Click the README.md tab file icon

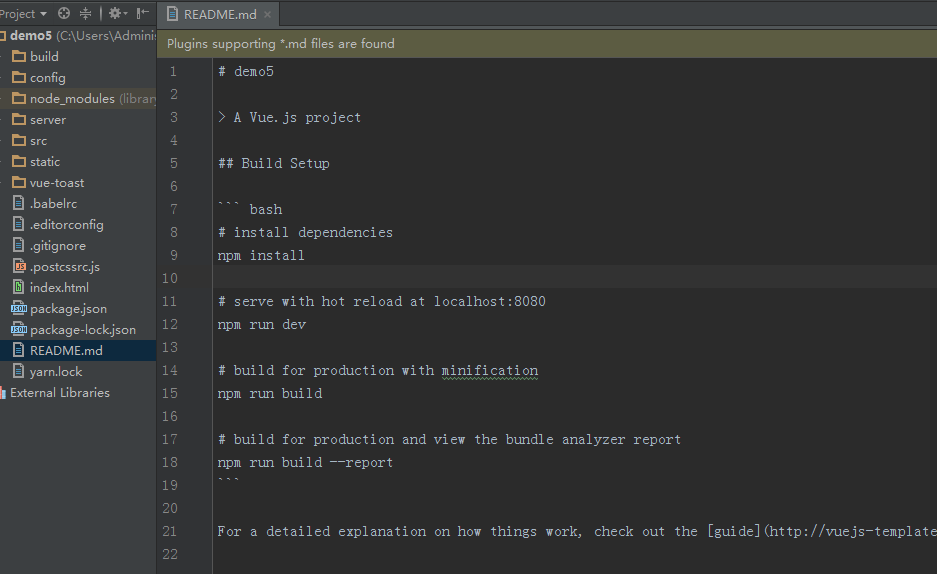(172, 14)
